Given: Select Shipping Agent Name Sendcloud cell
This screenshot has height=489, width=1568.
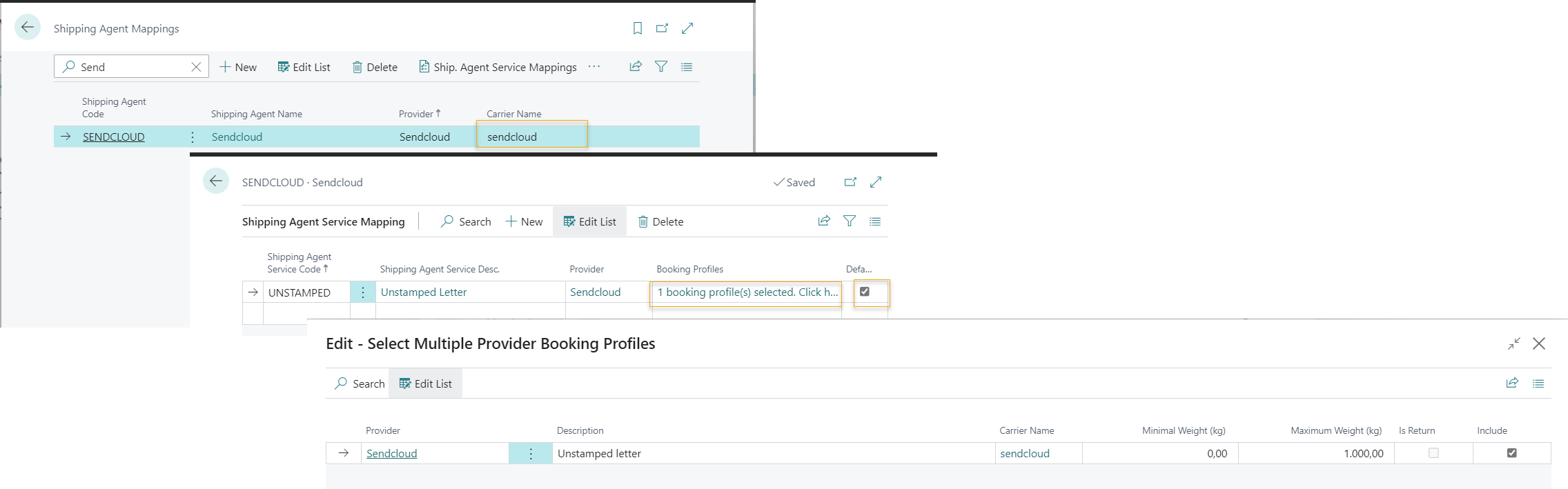Looking at the screenshot, I should click(x=237, y=137).
